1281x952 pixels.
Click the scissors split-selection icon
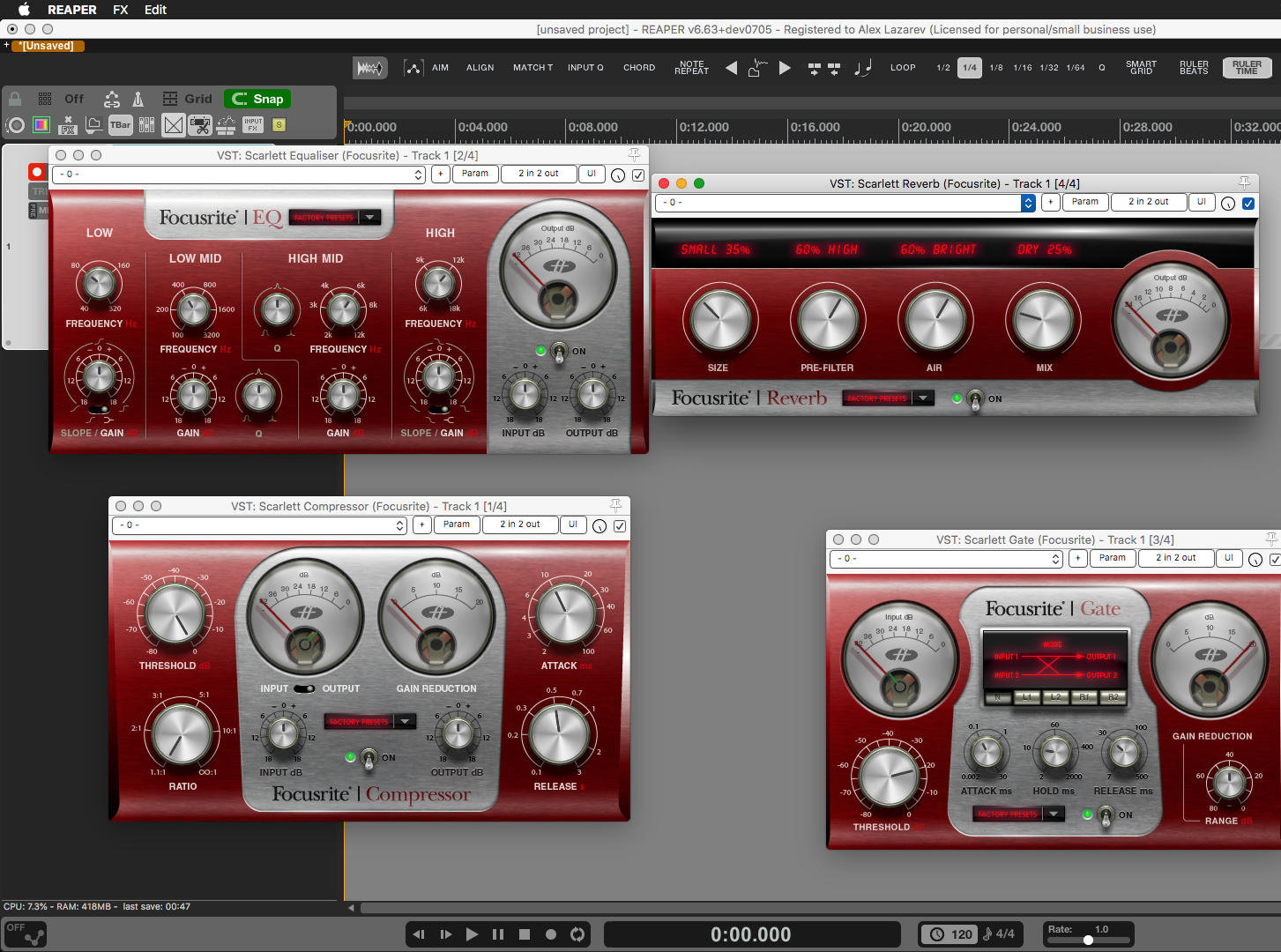(x=200, y=125)
